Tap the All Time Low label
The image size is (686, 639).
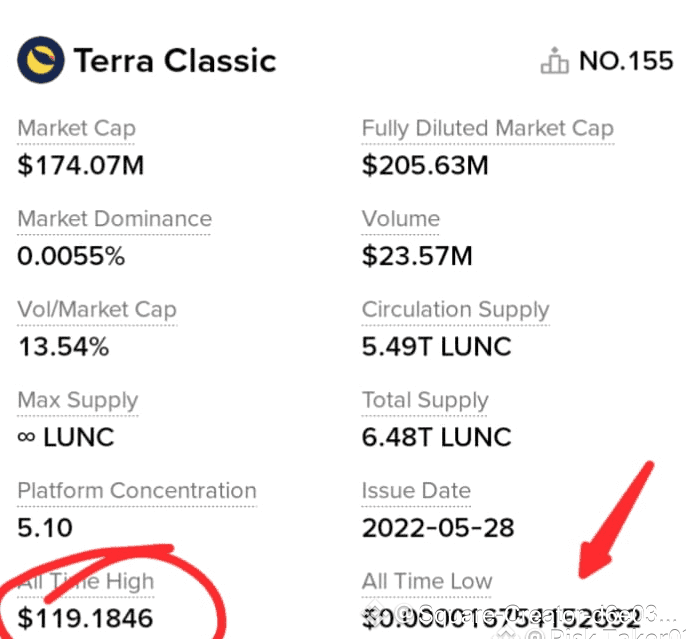[427, 581]
